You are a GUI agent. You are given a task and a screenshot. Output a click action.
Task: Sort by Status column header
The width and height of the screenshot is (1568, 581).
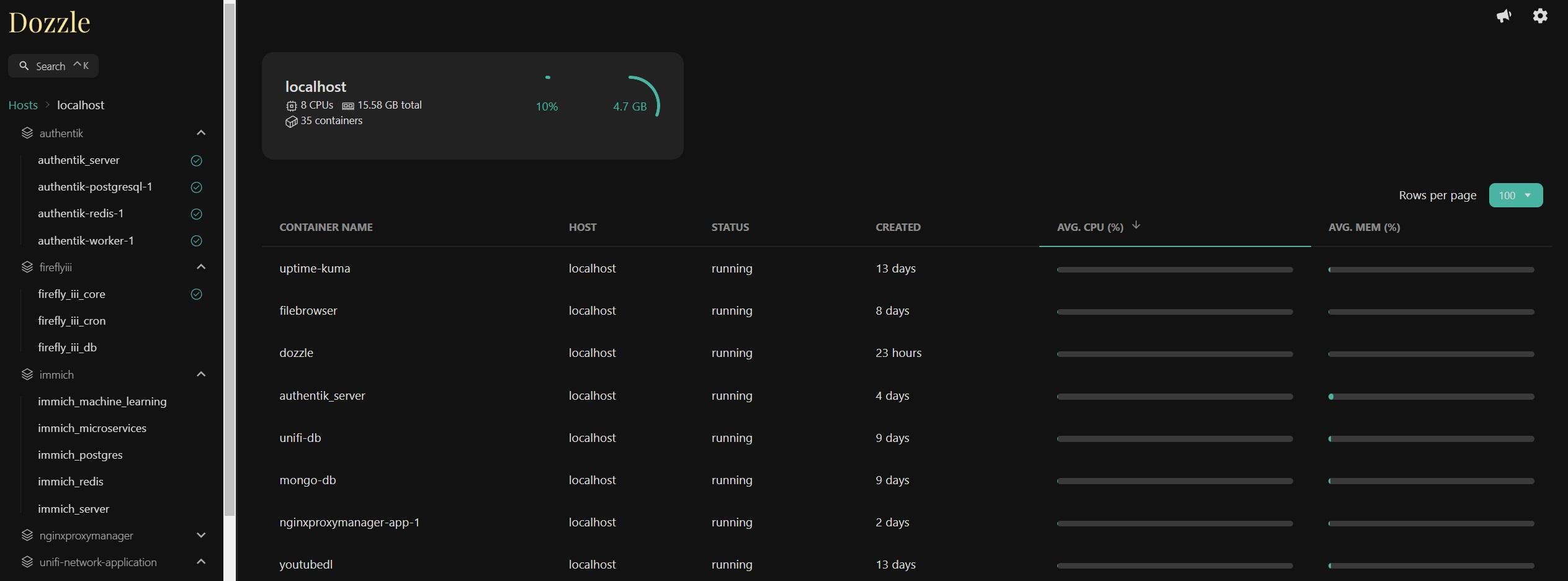[730, 227]
